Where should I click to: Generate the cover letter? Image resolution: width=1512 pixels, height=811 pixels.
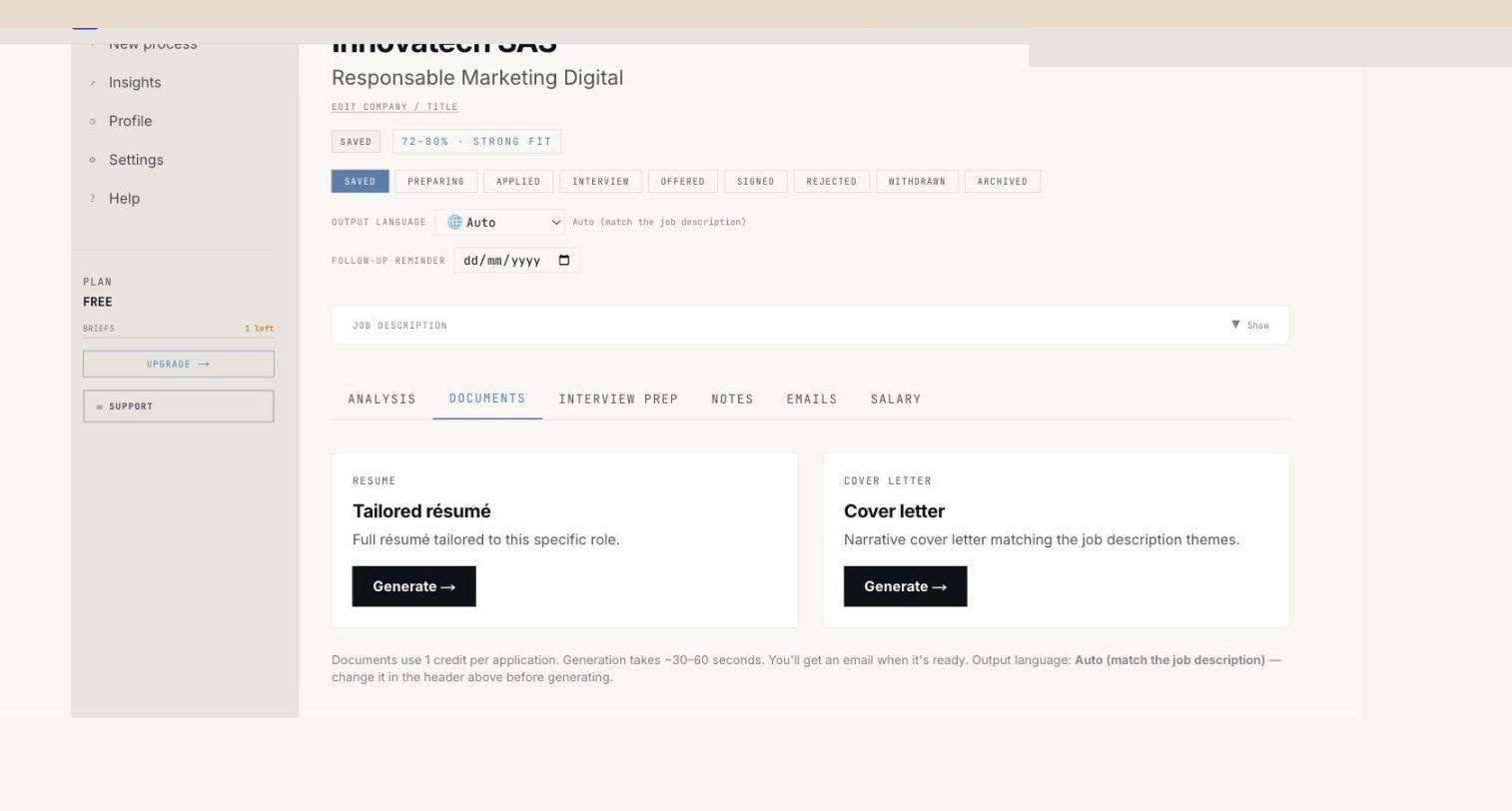906,586
